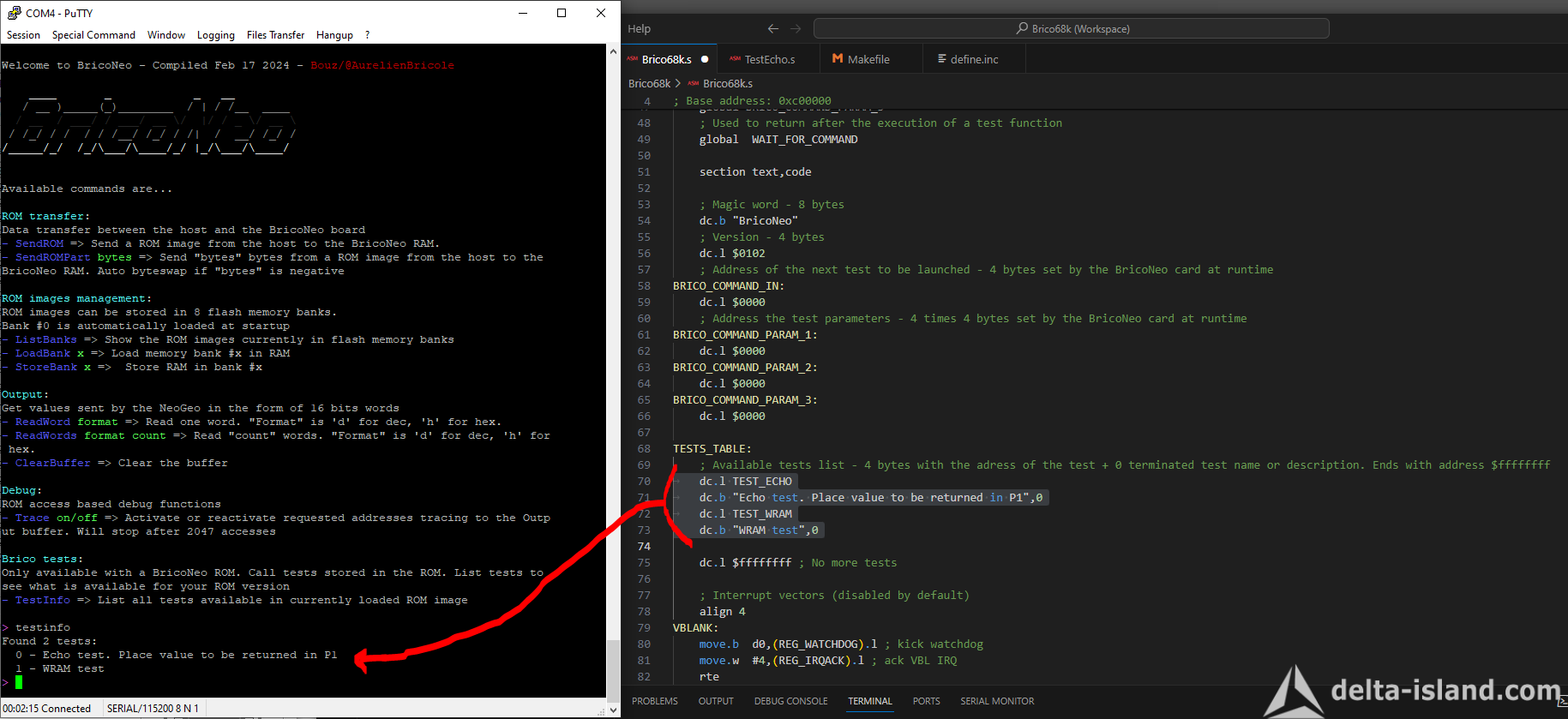1568x719 pixels.
Task: Click 'ListBanks' command text in PuTTY
Action: coord(45,339)
